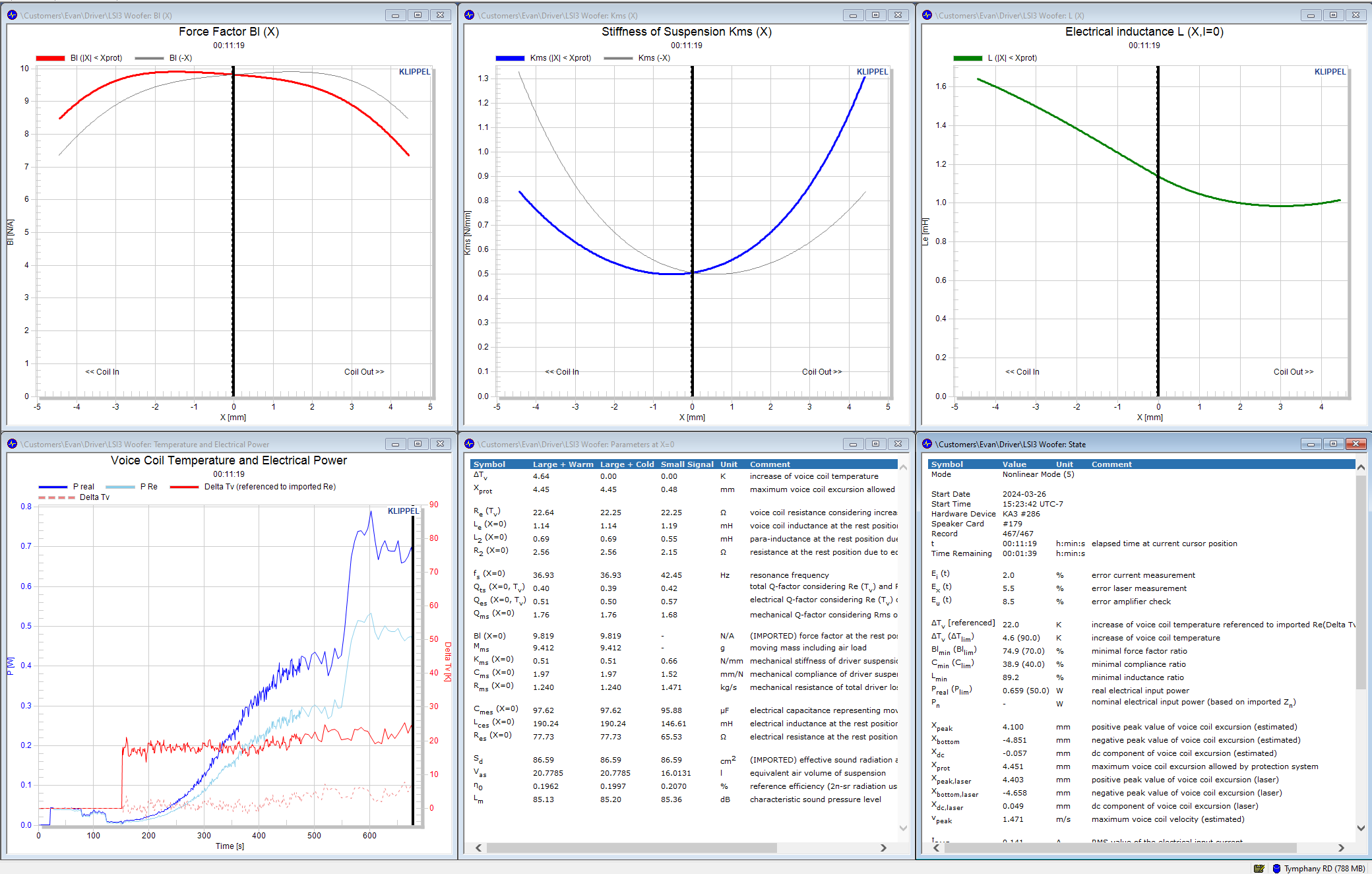Click the L (X) window's app icon

[x=927, y=15]
